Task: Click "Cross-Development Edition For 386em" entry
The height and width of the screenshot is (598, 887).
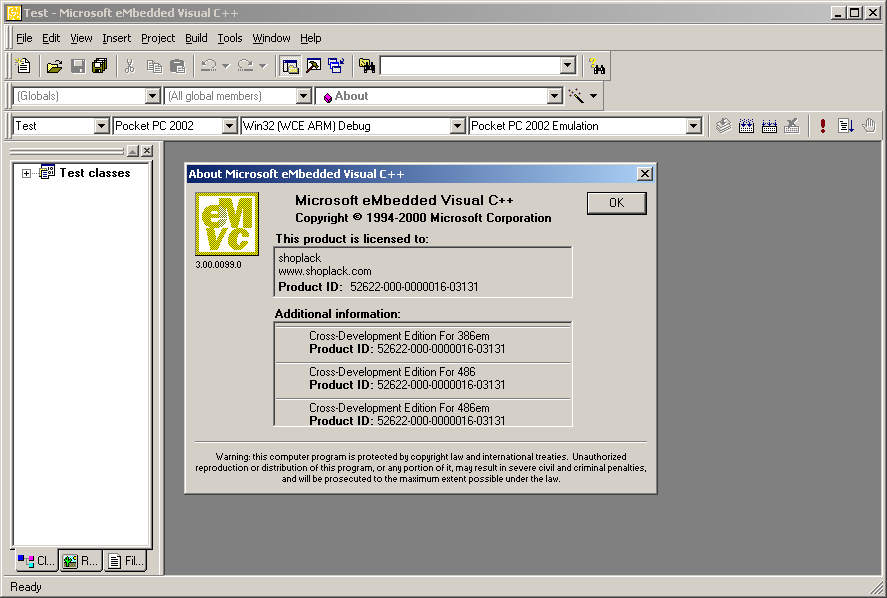Action: [x=399, y=336]
